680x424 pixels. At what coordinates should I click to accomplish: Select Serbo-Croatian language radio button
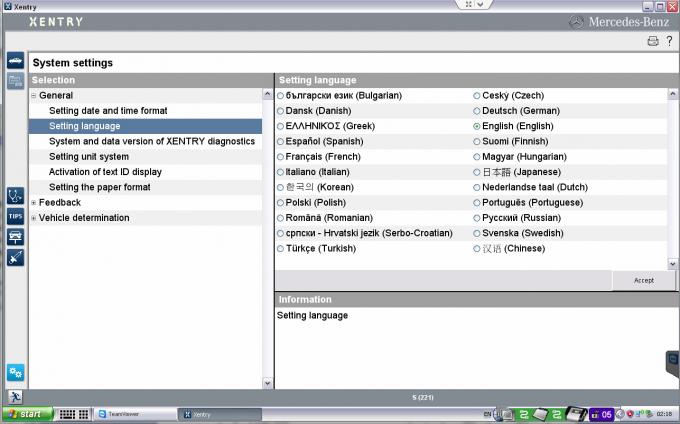[281, 233]
